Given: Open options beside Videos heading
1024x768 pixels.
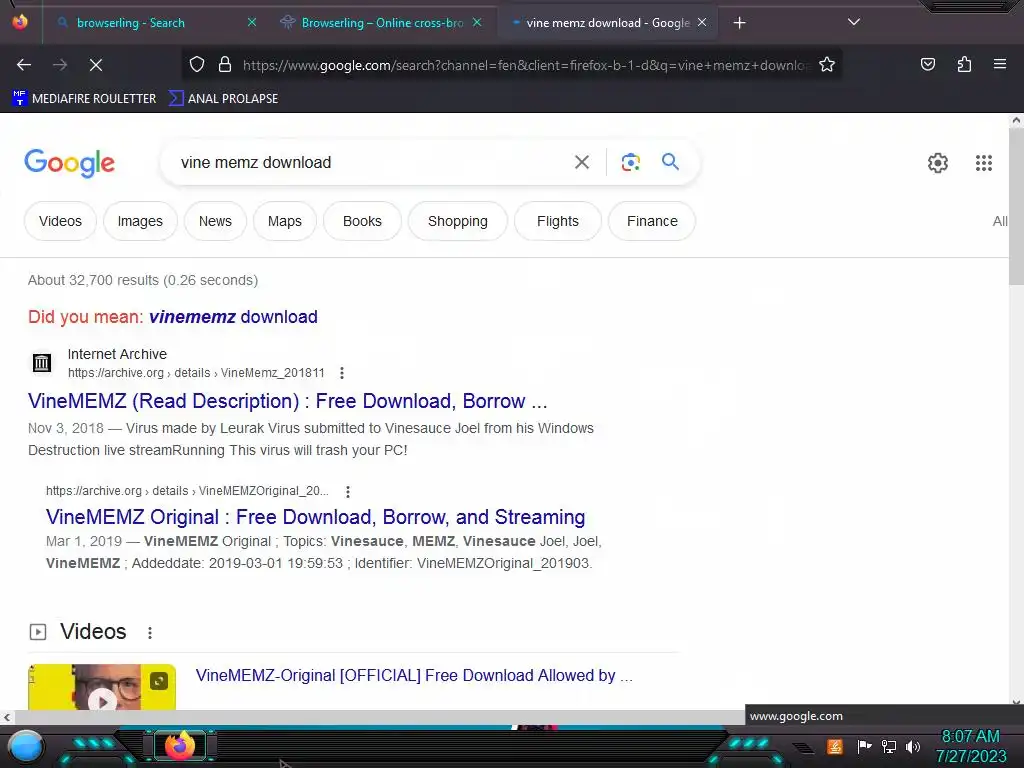Looking at the screenshot, I should 150,632.
